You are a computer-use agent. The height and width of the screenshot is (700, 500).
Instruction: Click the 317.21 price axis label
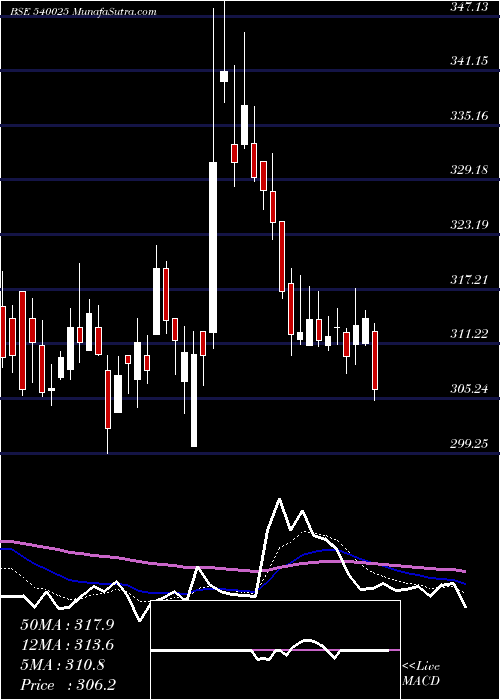click(469, 280)
